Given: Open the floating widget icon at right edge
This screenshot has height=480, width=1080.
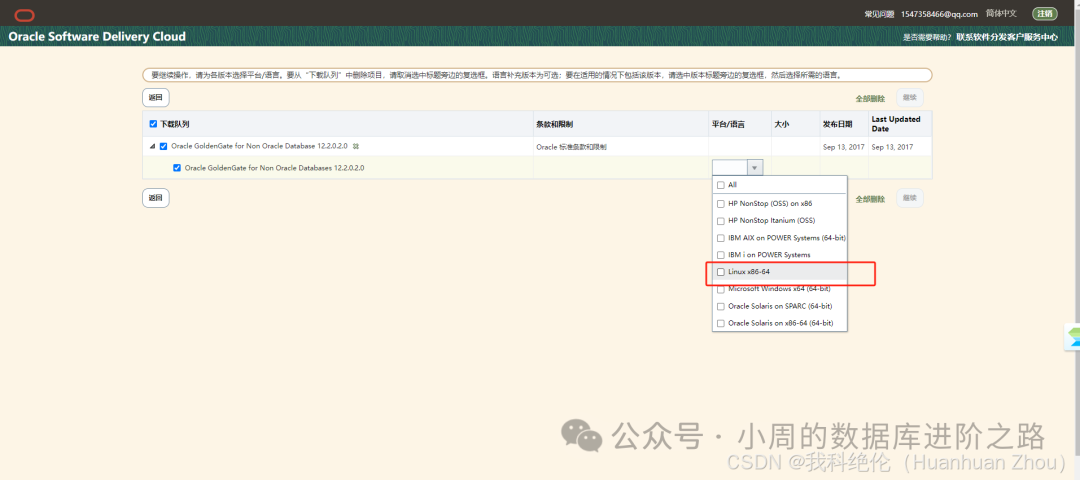Looking at the screenshot, I should (x=1073, y=338).
